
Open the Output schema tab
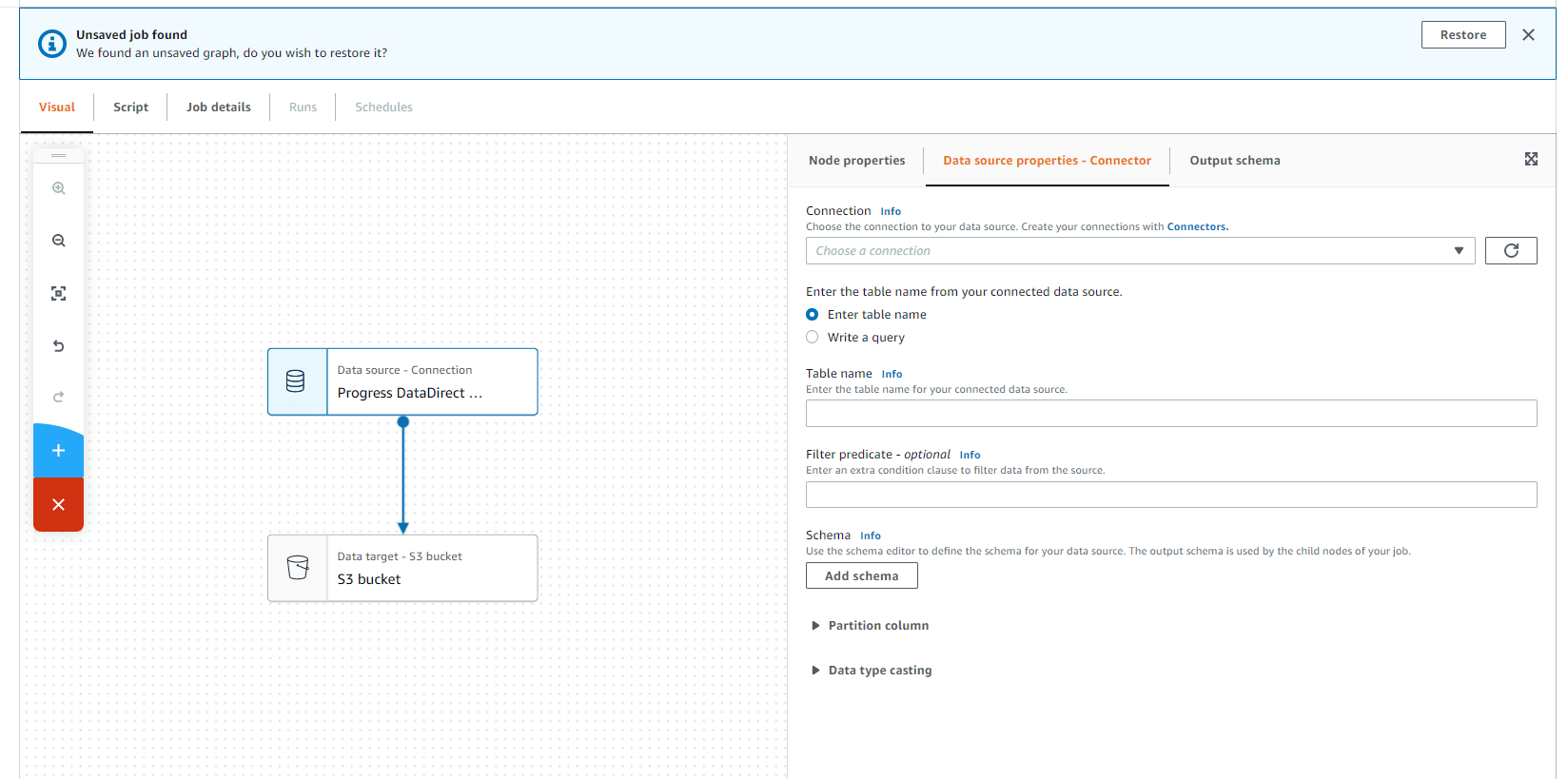(1234, 161)
